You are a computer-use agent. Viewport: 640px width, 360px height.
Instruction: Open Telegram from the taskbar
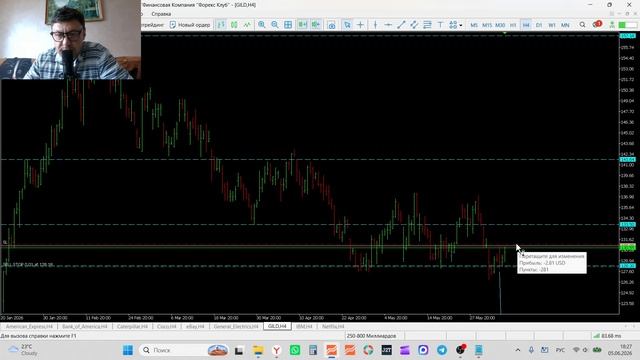(x=442, y=350)
